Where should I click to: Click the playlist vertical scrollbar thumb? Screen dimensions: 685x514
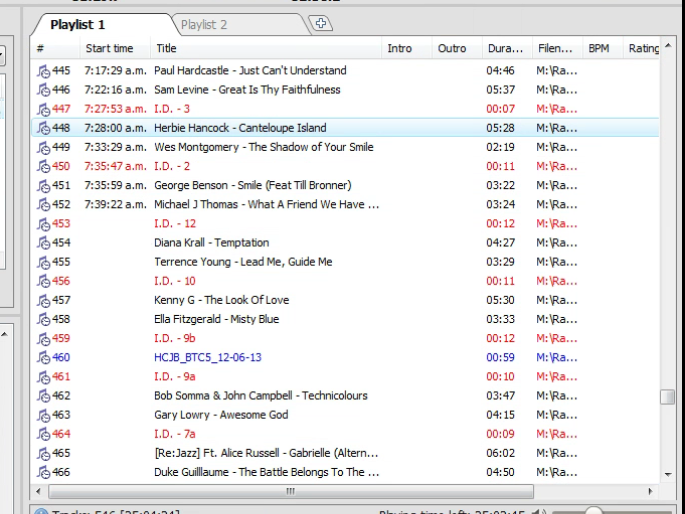(668, 397)
